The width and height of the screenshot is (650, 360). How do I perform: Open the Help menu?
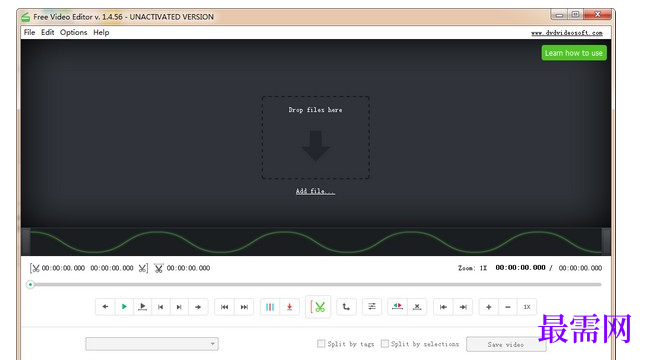[x=101, y=32]
